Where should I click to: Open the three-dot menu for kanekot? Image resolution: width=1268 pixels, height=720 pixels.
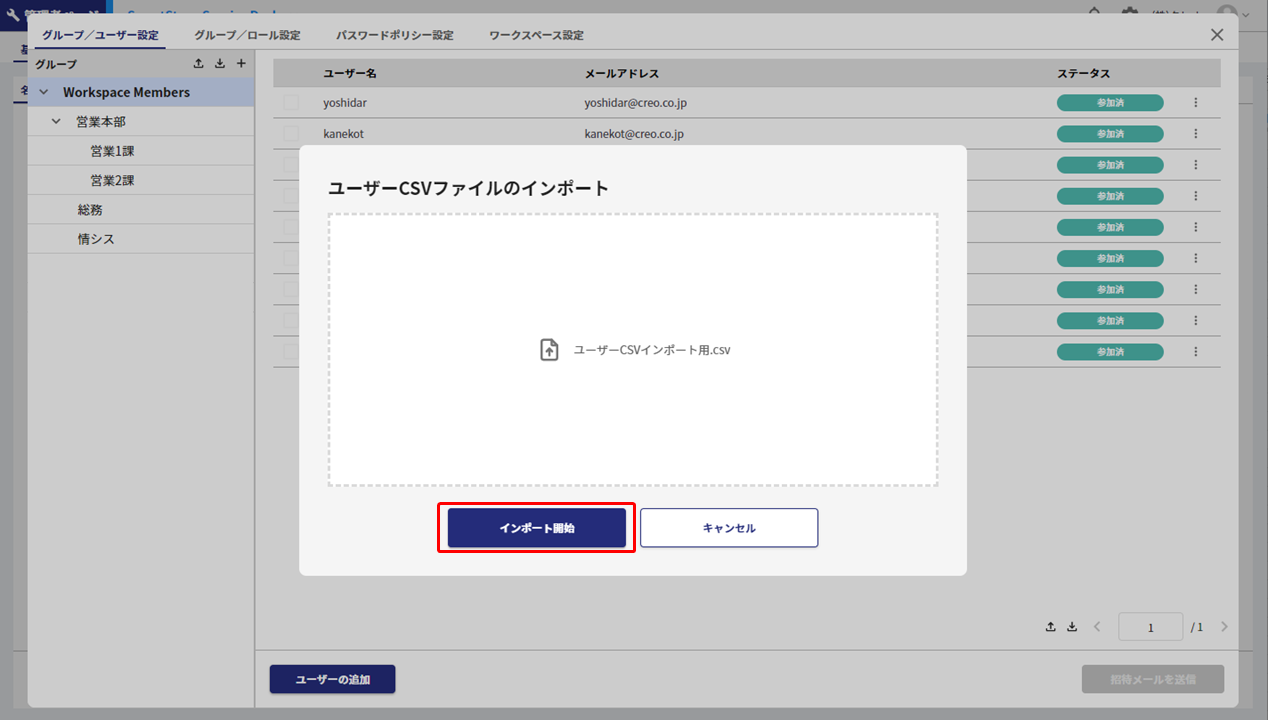tap(1195, 133)
